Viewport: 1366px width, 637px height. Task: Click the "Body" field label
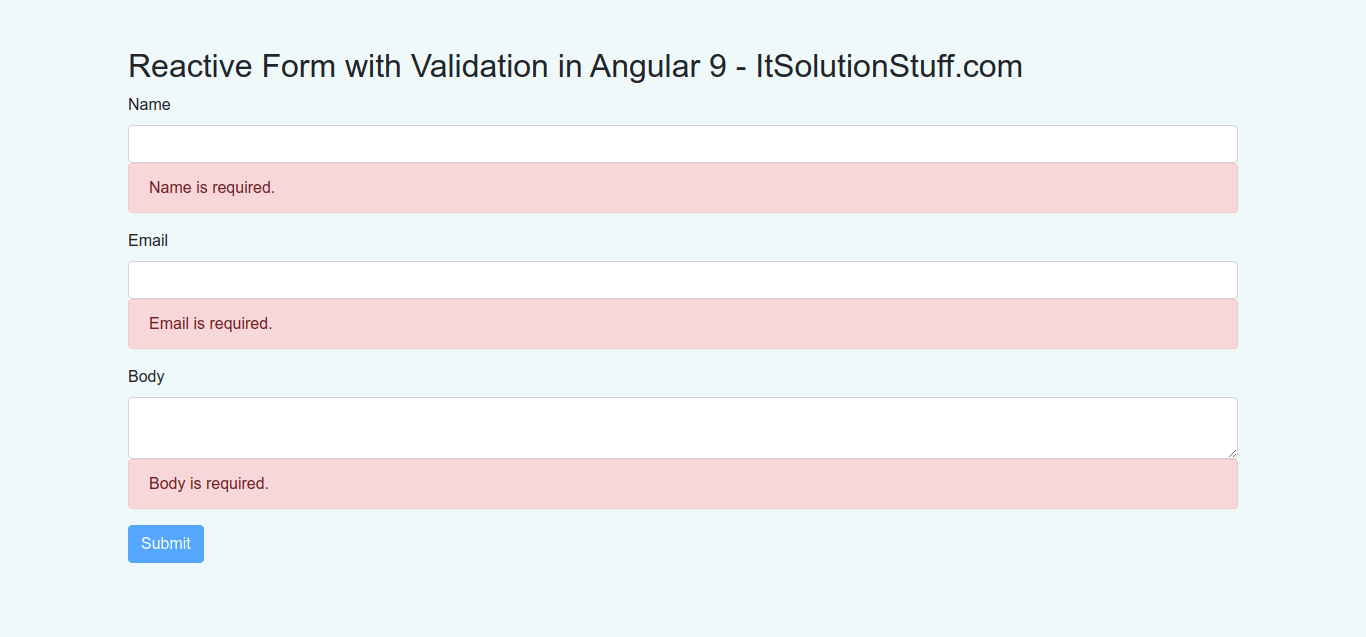pos(146,377)
